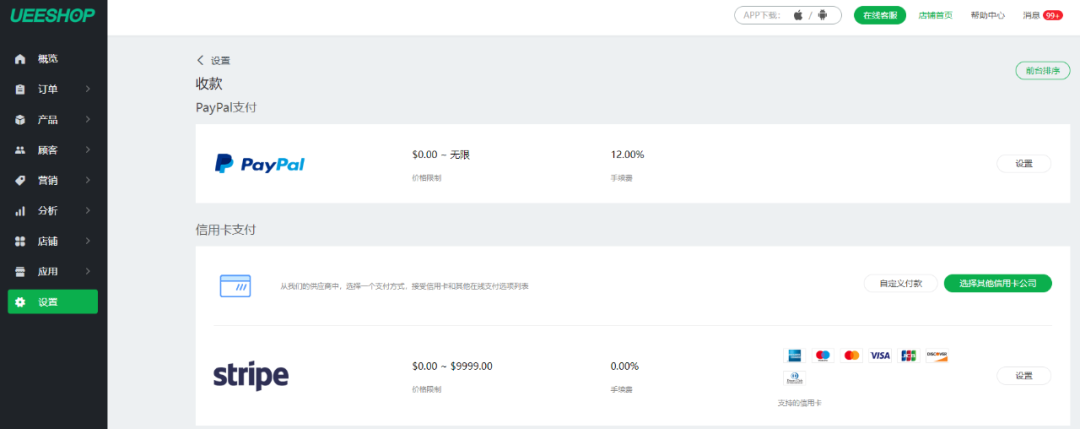Viewport: 1080px width, 429px height.
Task: Click the 订单 clipboard icon
Action: pyautogui.click(x=20, y=90)
